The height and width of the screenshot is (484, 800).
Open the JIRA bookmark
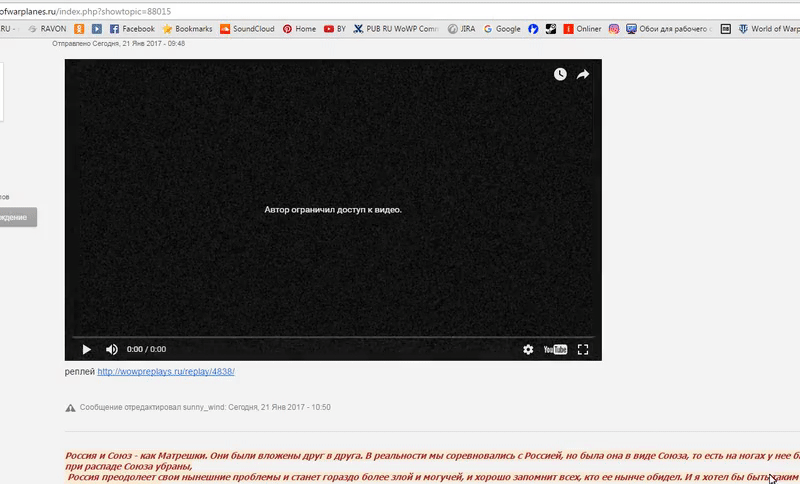[x=461, y=29]
